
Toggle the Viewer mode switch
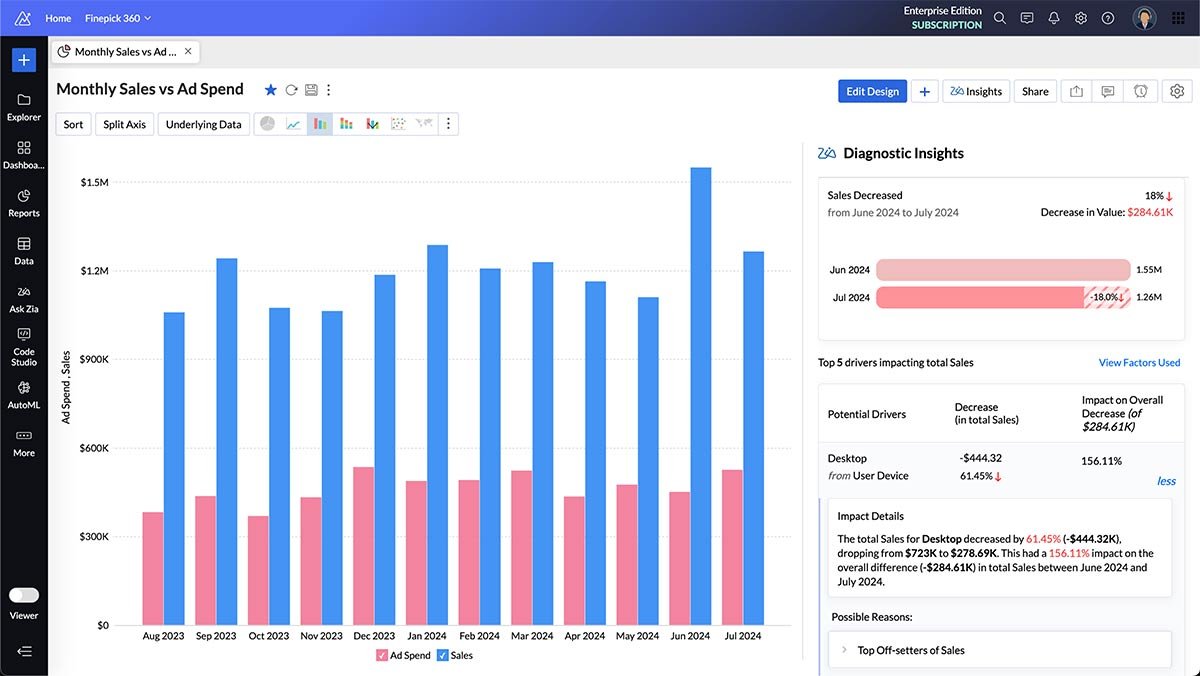24,595
